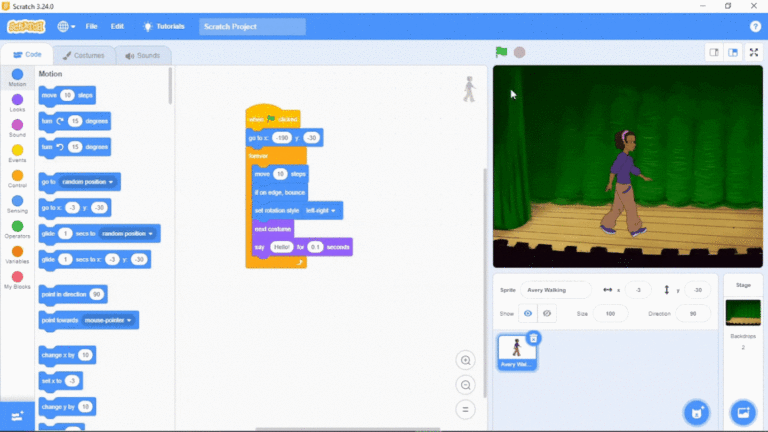
Task: Click the red stop button
Action: click(x=520, y=52)
